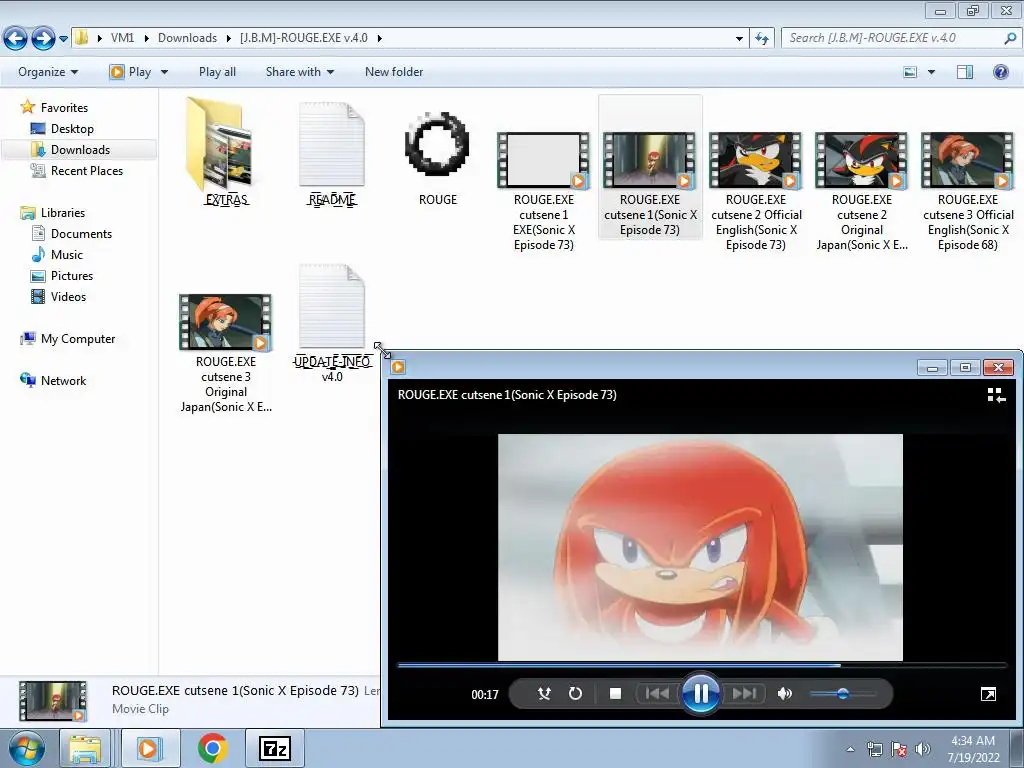Click the Play toolbar button
The height and width of the screenshot is (768, 1024).
(x=131, y=72)
